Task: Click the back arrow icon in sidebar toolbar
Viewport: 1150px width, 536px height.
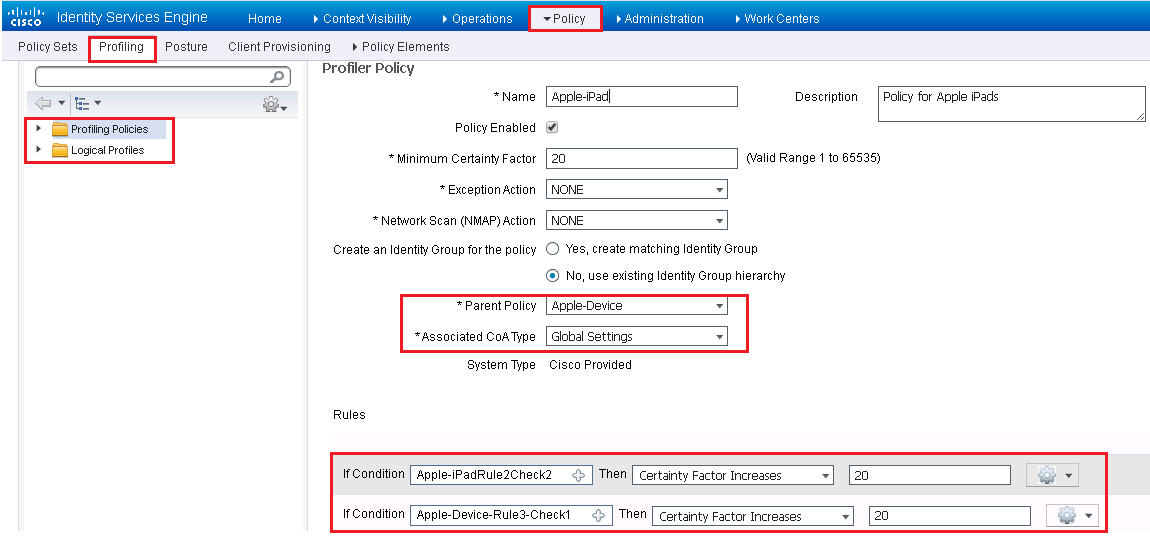Action: click(43, 104)
